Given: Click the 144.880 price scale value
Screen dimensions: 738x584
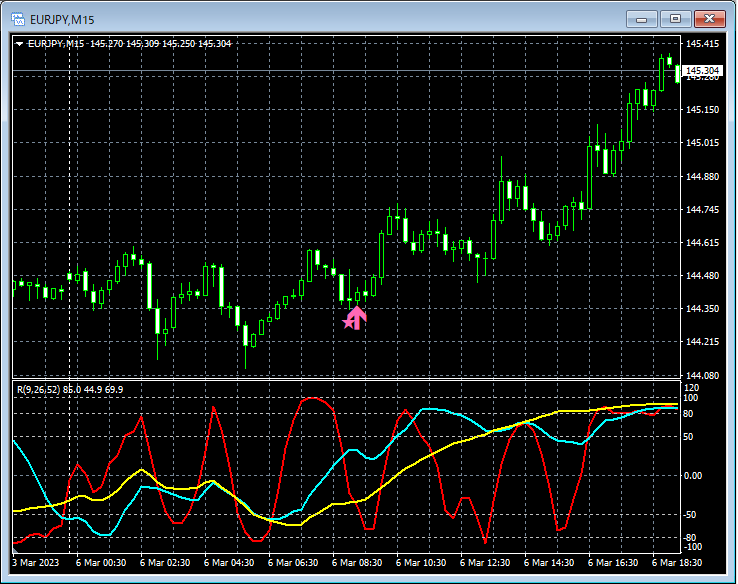Looking at the screenshot, I should 702,176.
